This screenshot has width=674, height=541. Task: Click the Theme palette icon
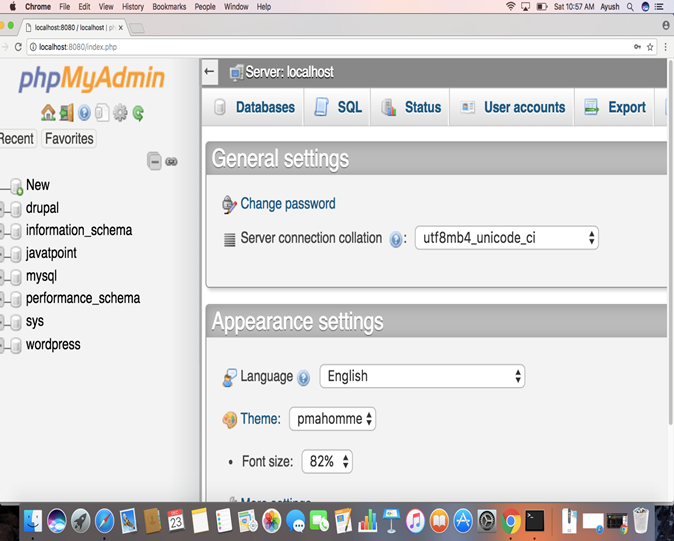[x=230, y=419]
